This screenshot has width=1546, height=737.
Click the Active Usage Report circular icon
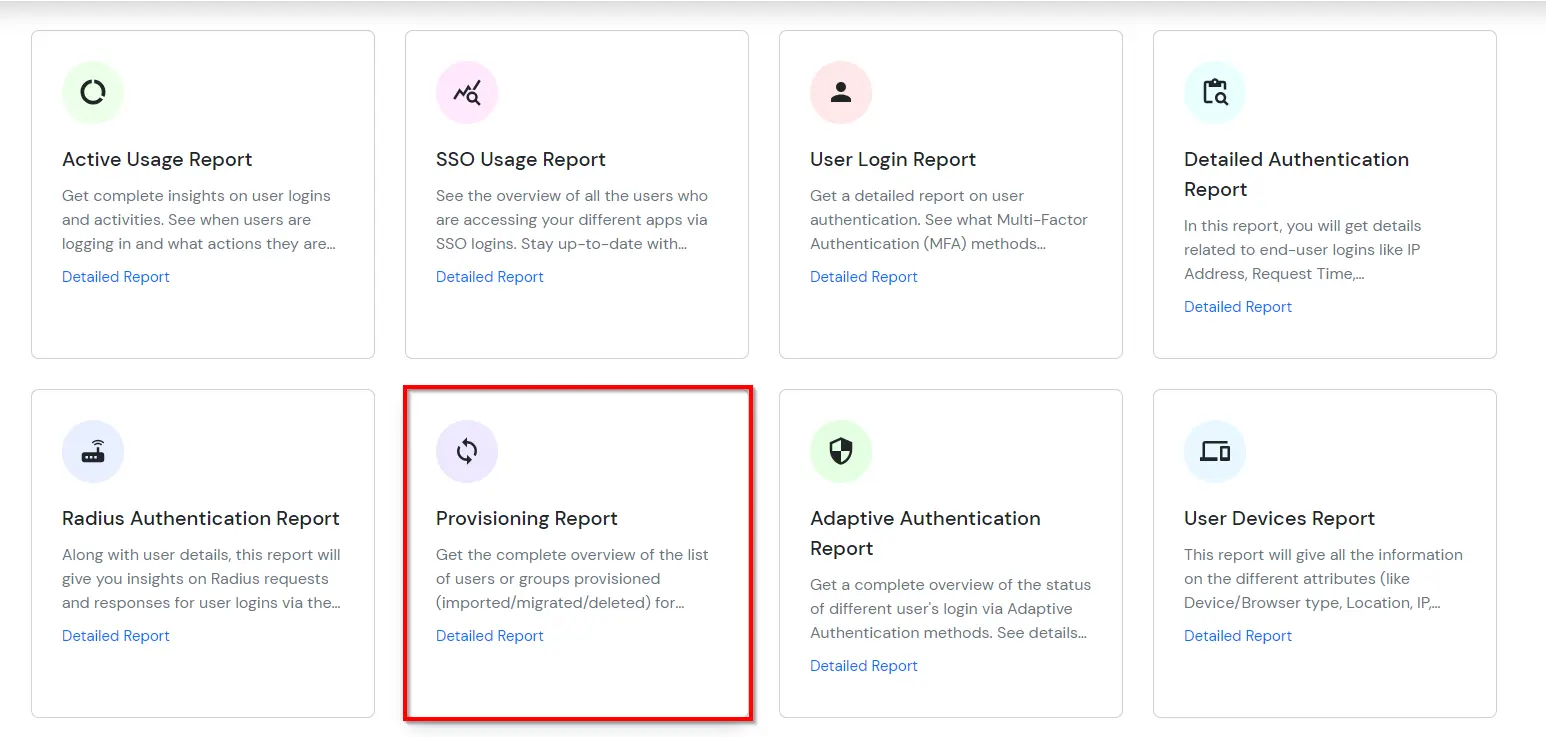(92, 92)
